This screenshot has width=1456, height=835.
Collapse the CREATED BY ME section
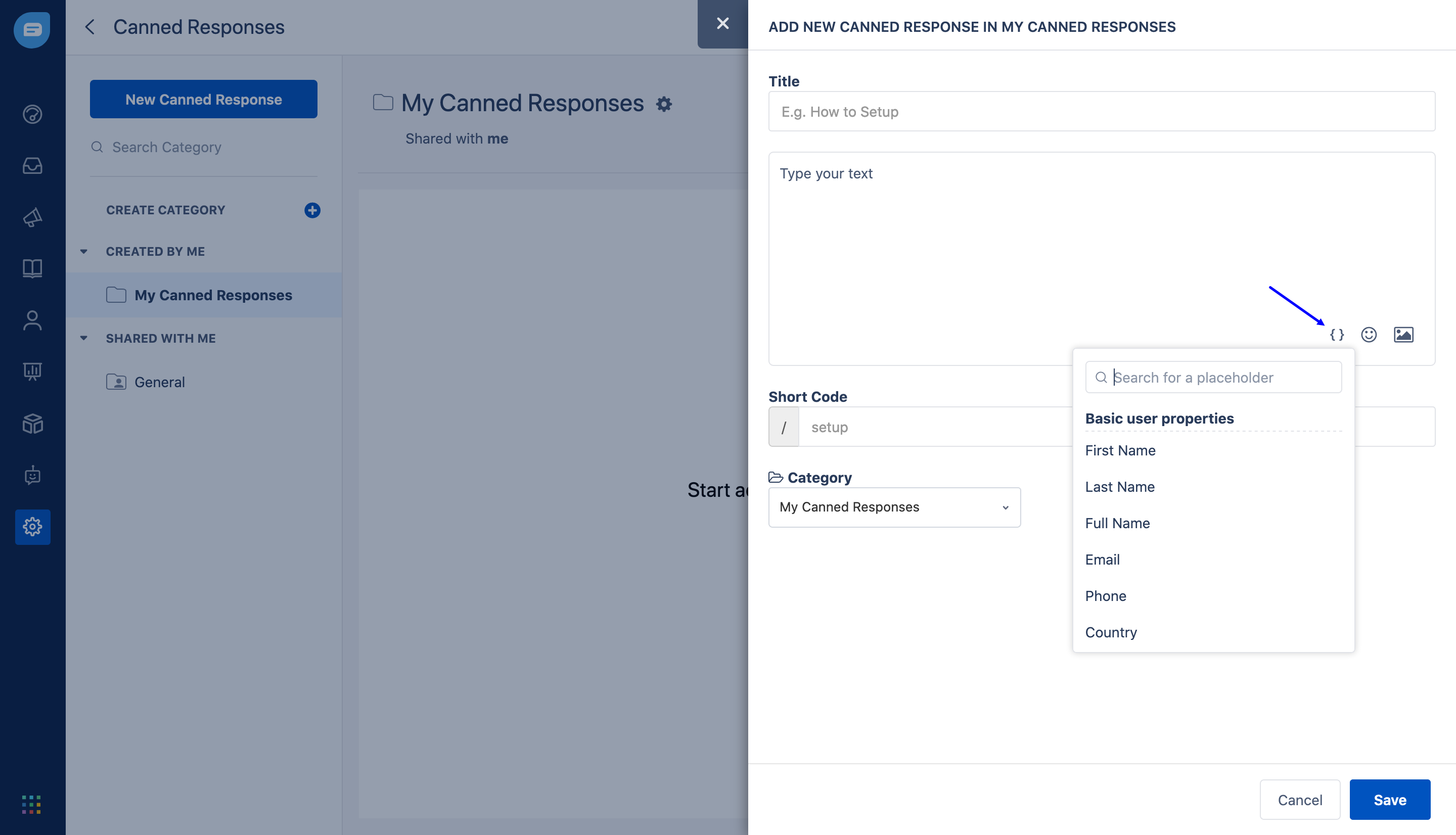84,251
